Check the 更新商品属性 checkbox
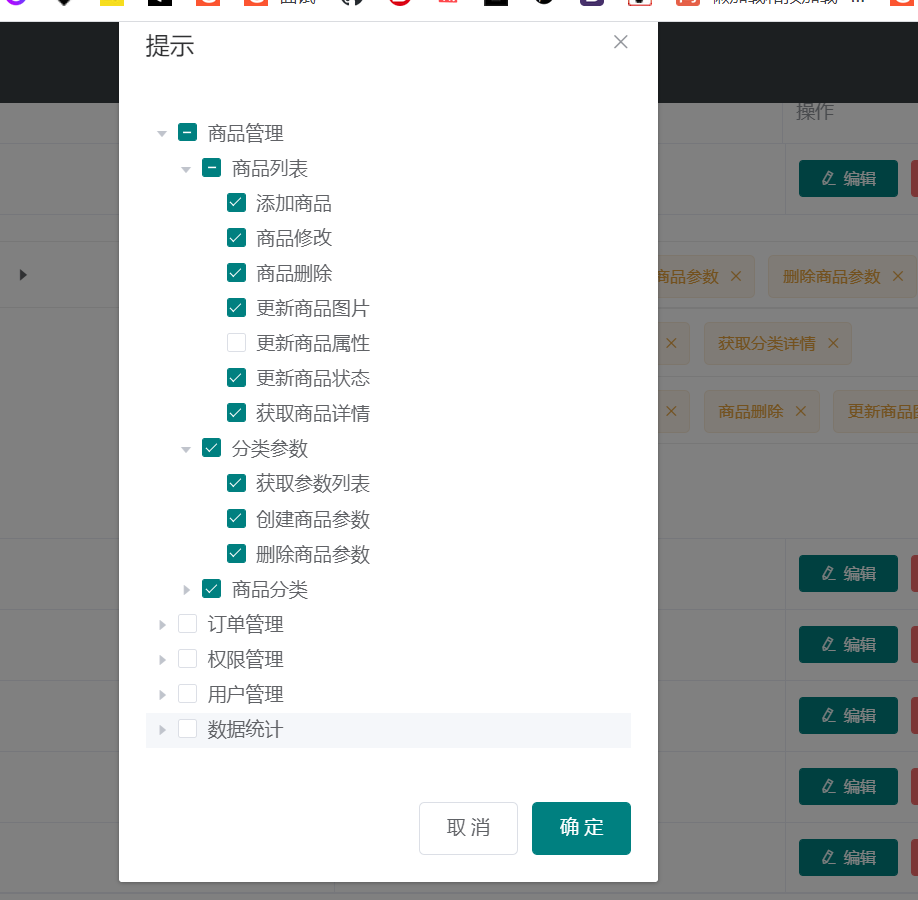918x900 pixels. pos(237,343)
